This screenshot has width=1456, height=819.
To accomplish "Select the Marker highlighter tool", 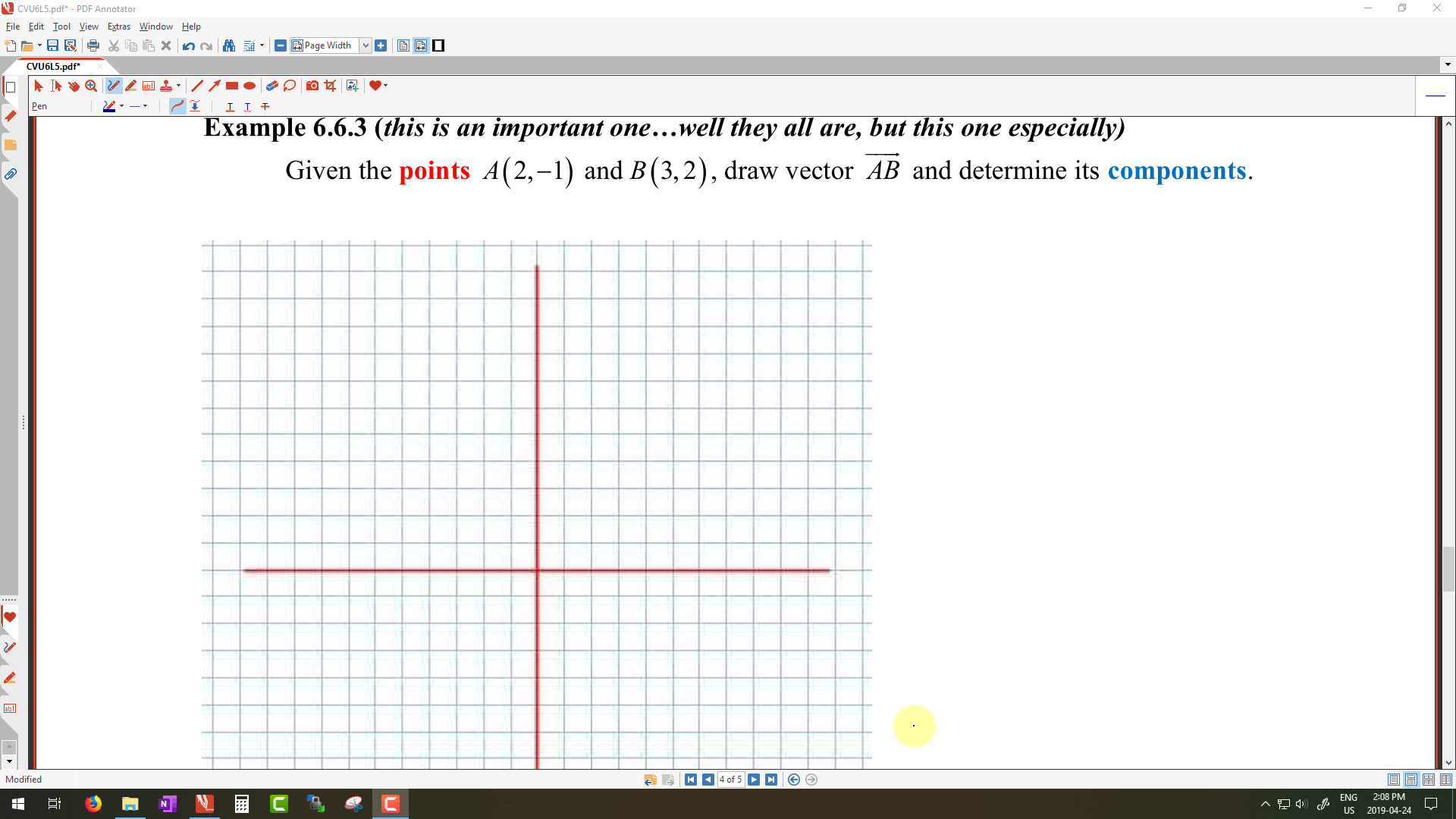I will click(131, 86).
